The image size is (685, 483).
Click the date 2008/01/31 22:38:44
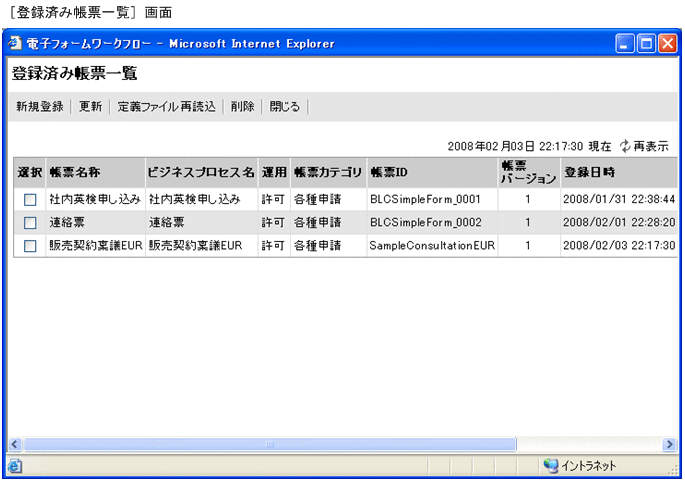[619, 200]
